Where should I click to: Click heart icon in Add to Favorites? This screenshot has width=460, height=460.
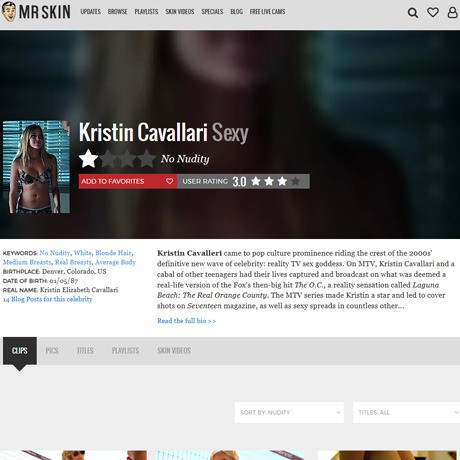pyautogui.click(x=169, y=181)
